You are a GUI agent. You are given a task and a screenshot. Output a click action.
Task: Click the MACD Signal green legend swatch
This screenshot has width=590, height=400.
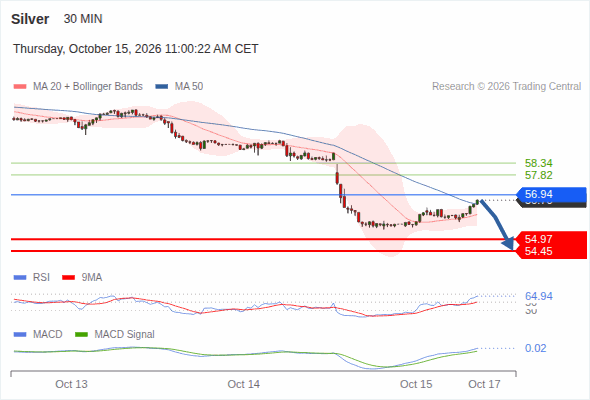pos(81,335)
